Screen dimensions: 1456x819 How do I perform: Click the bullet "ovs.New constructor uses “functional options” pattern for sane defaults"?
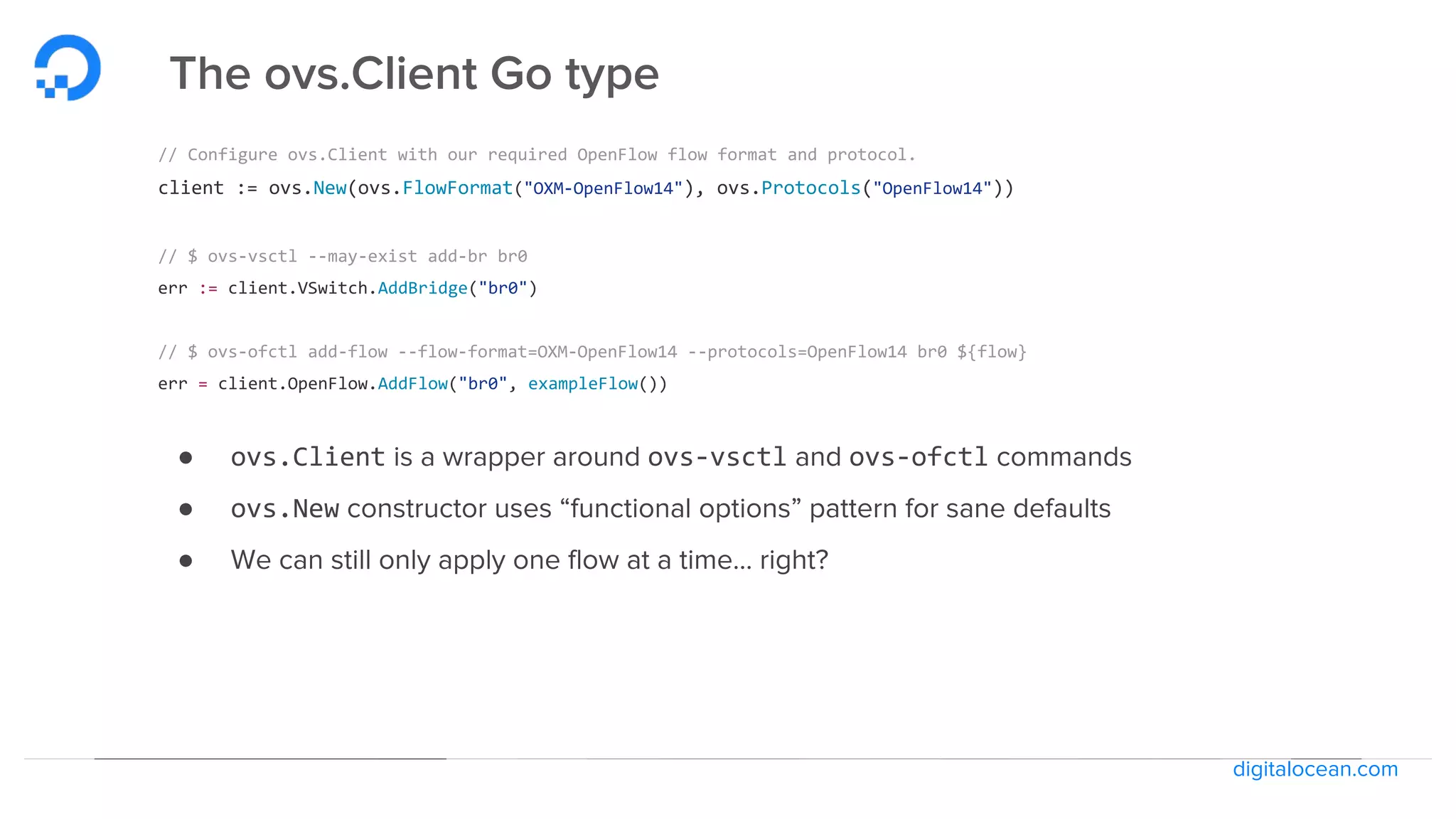(670, 509)
